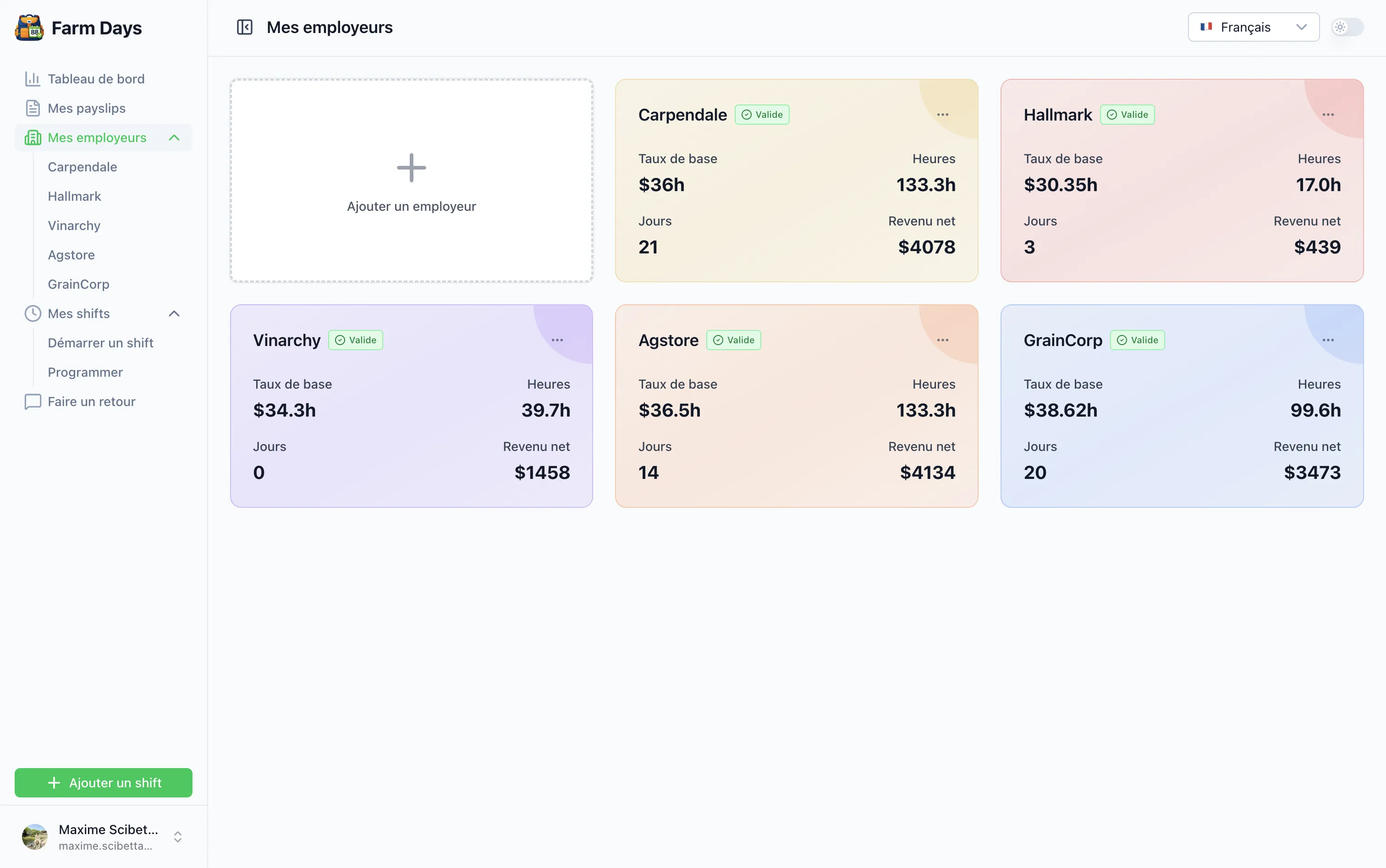Go to Tableau de bord
Screen dimensions: 1386x868
pyautogui.click(x=96, y=79)
